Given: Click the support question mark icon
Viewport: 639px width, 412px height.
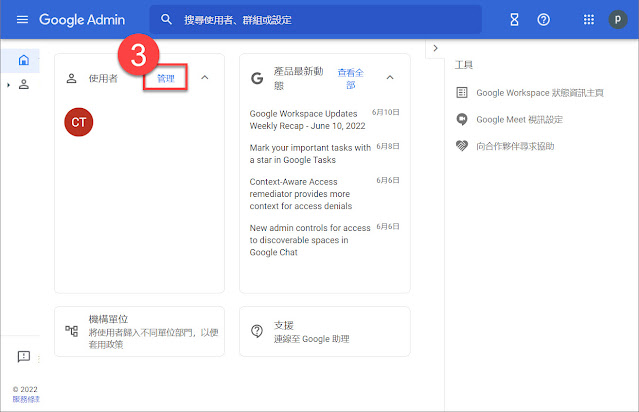Looking at the screenshot, I should (x=257, y=331).
